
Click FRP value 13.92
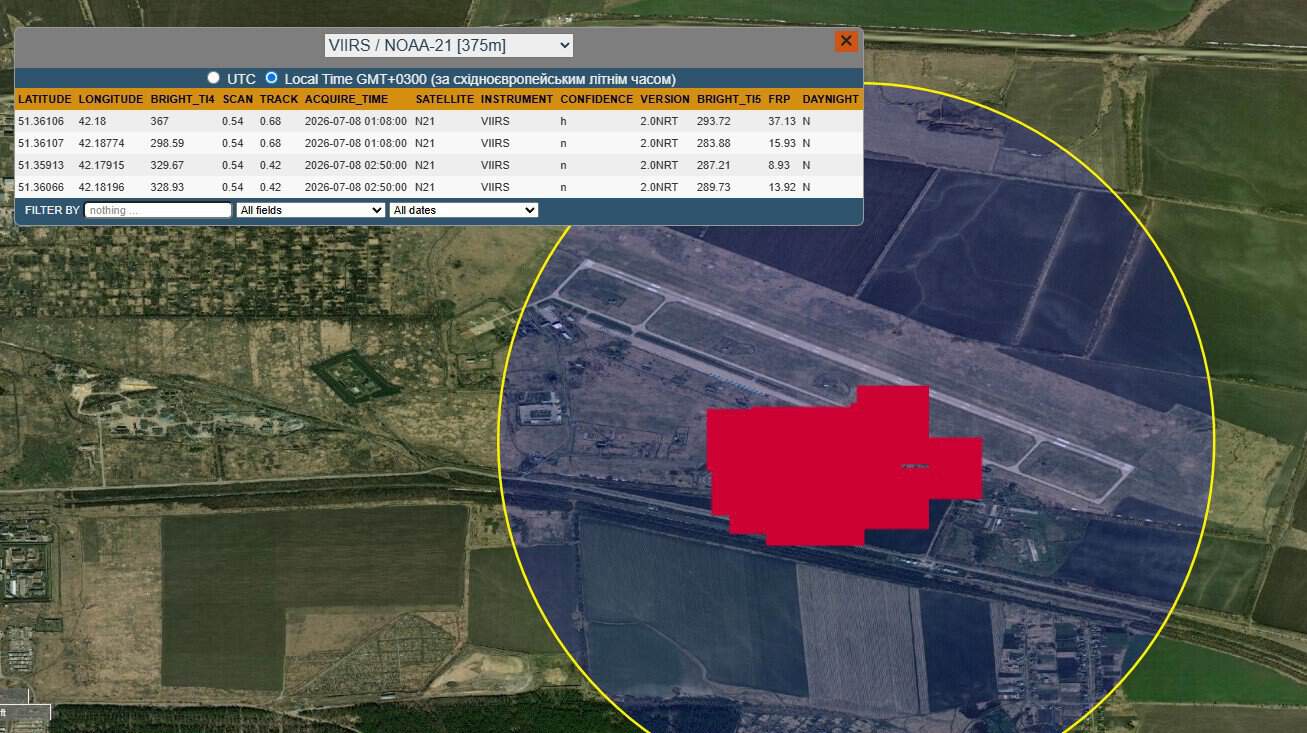click(782, 187)
